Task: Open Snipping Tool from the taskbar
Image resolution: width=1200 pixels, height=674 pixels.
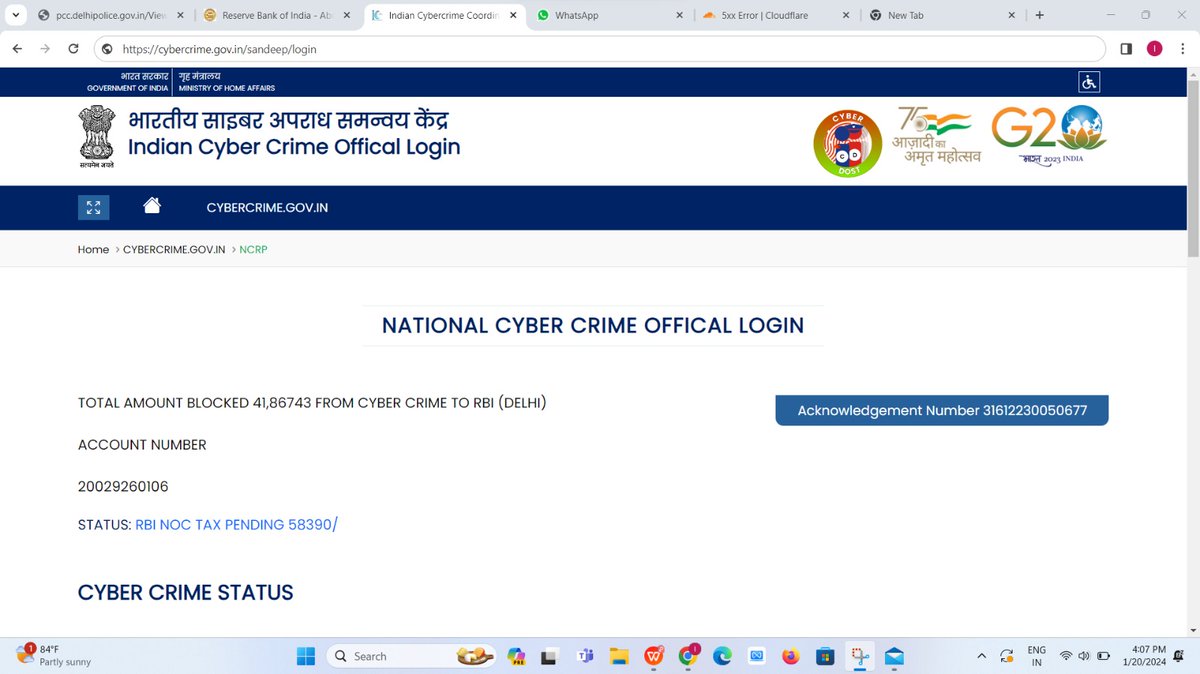Action: point(860,656)
